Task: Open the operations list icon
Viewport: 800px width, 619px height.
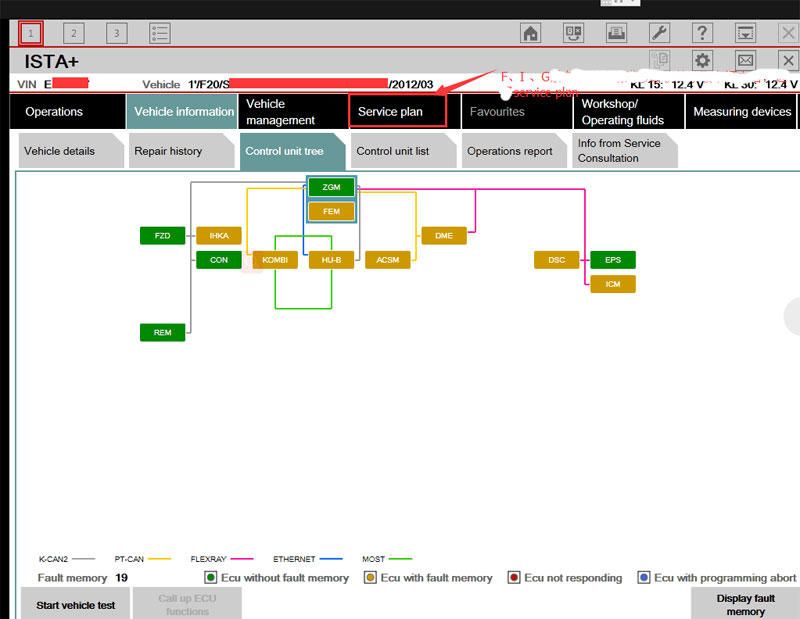Action: click(160, 33)
